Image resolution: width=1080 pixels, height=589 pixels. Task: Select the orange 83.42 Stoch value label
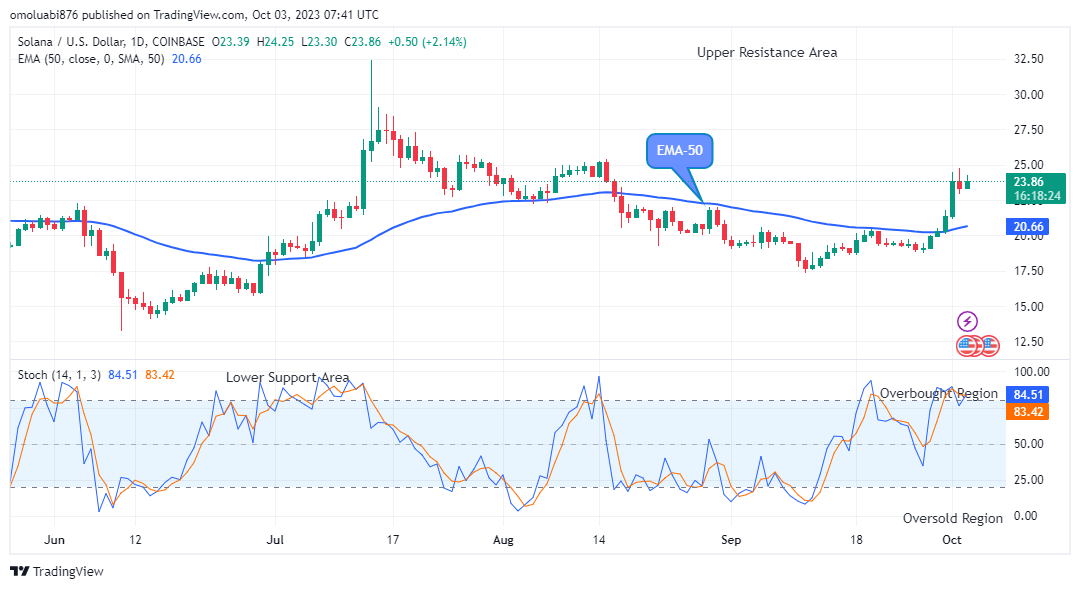1029,412
